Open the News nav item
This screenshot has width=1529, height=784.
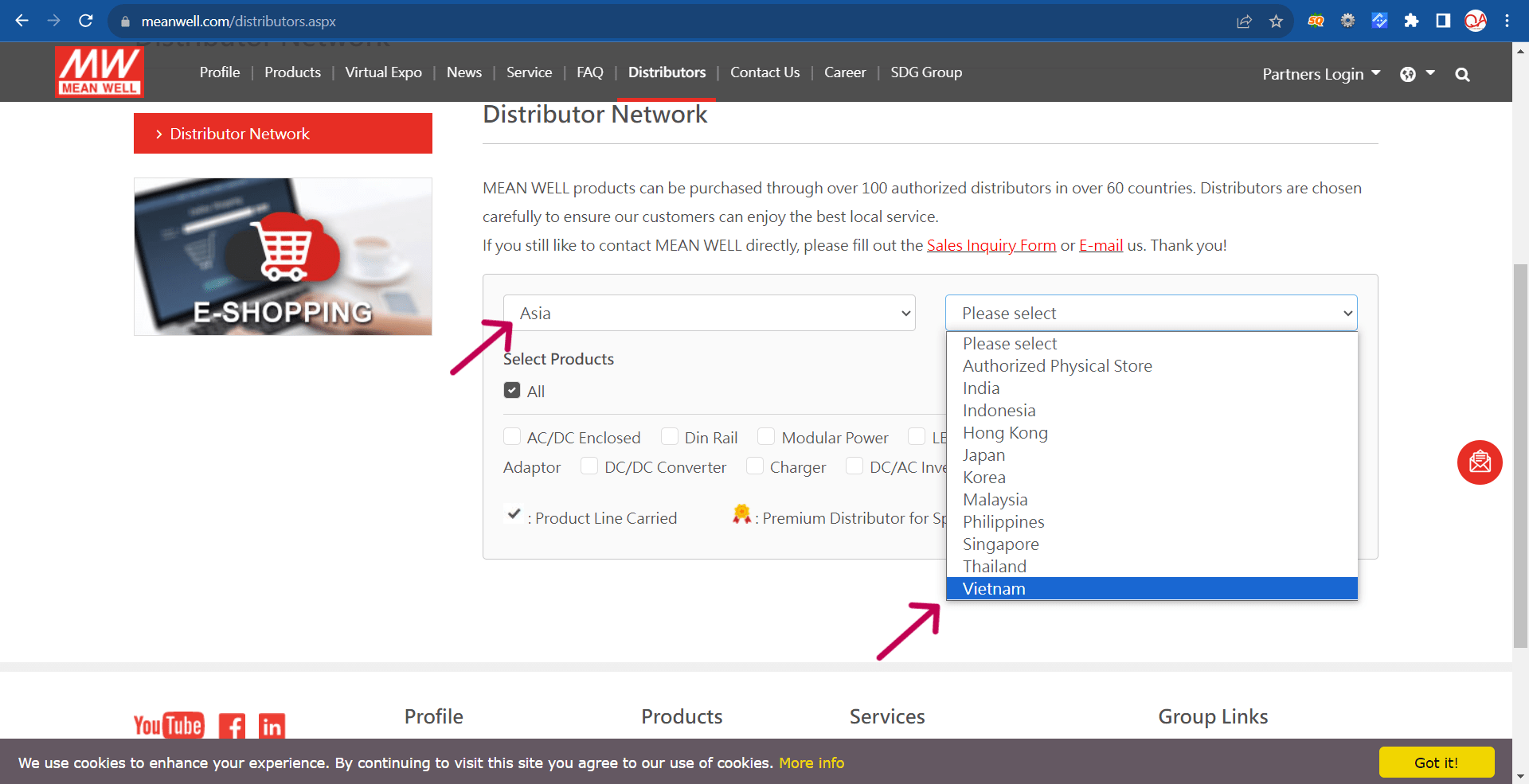point(464,72)
